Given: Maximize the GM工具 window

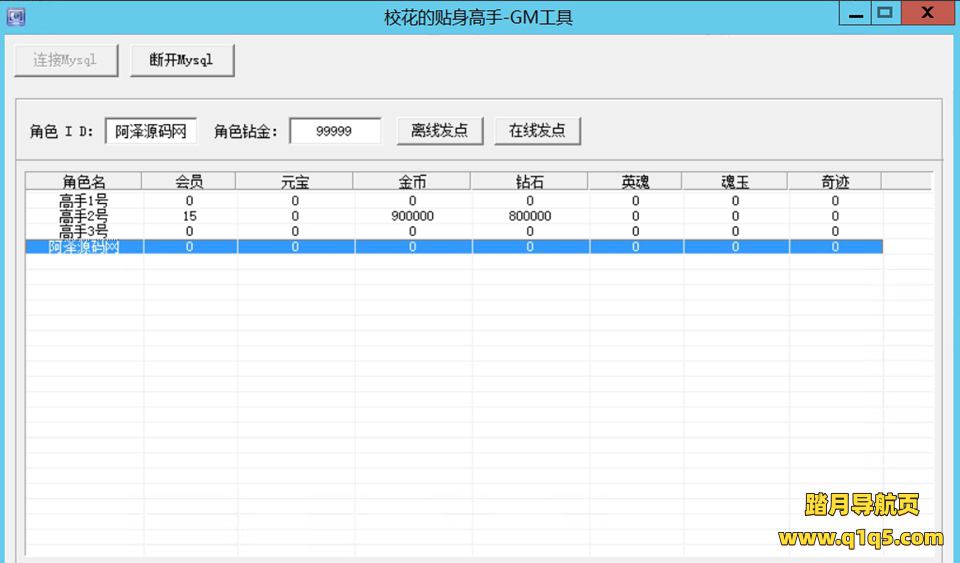Looking at the screenshot, I should tap(884, 13).
